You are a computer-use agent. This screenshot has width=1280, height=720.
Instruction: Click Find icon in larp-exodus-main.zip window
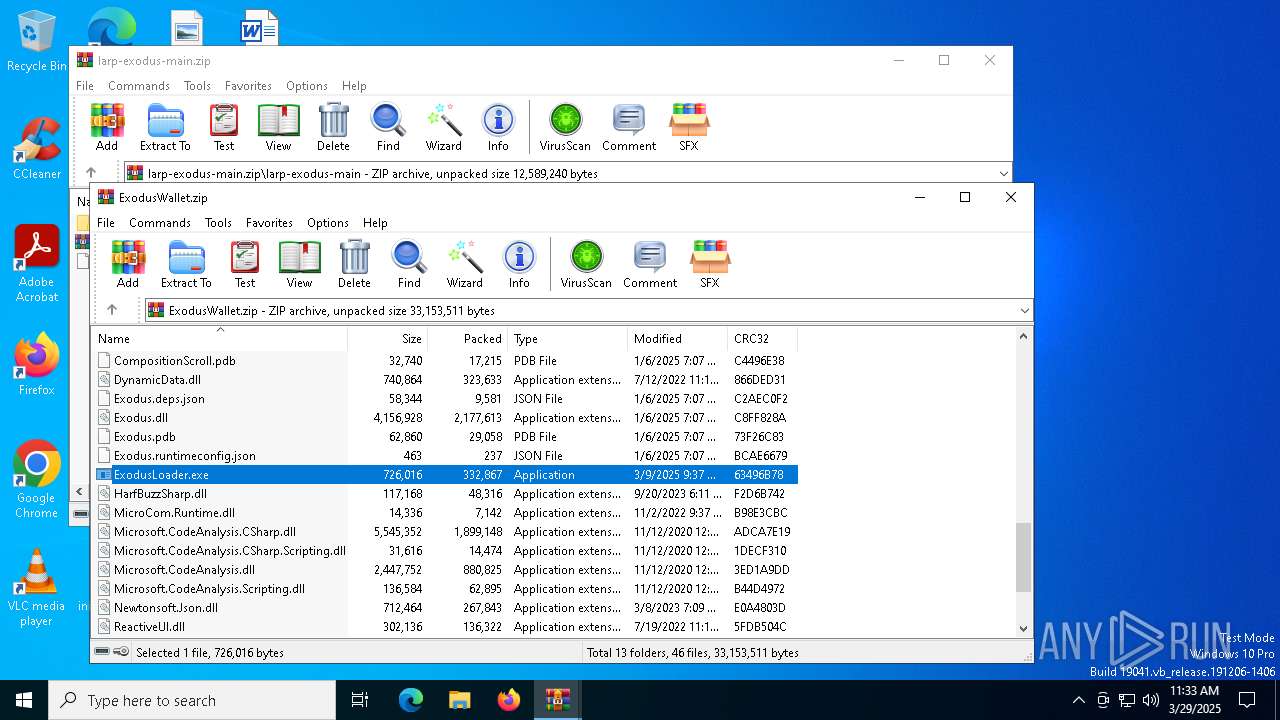tap(388, 127)
